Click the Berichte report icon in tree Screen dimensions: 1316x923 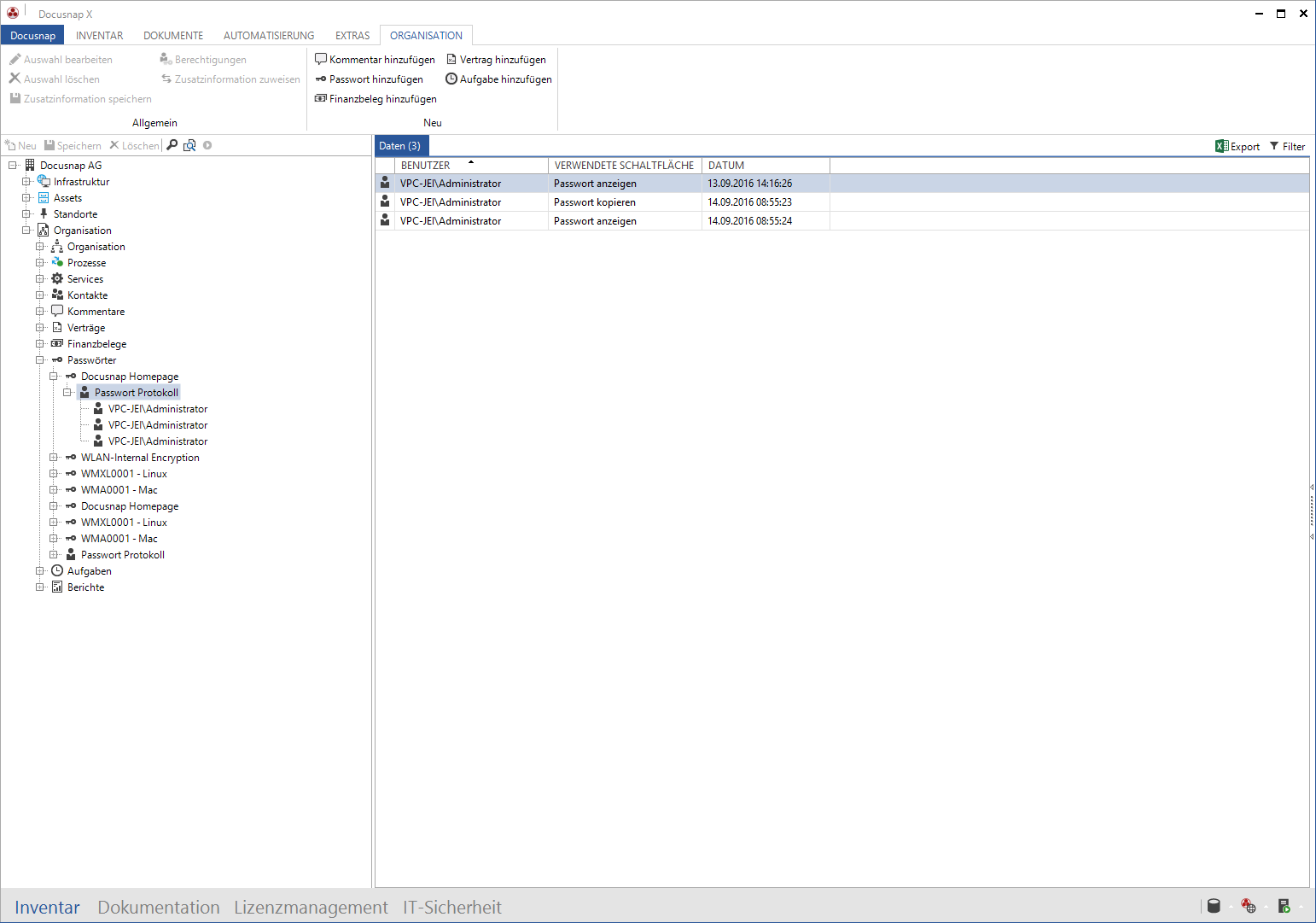[57, 587]
